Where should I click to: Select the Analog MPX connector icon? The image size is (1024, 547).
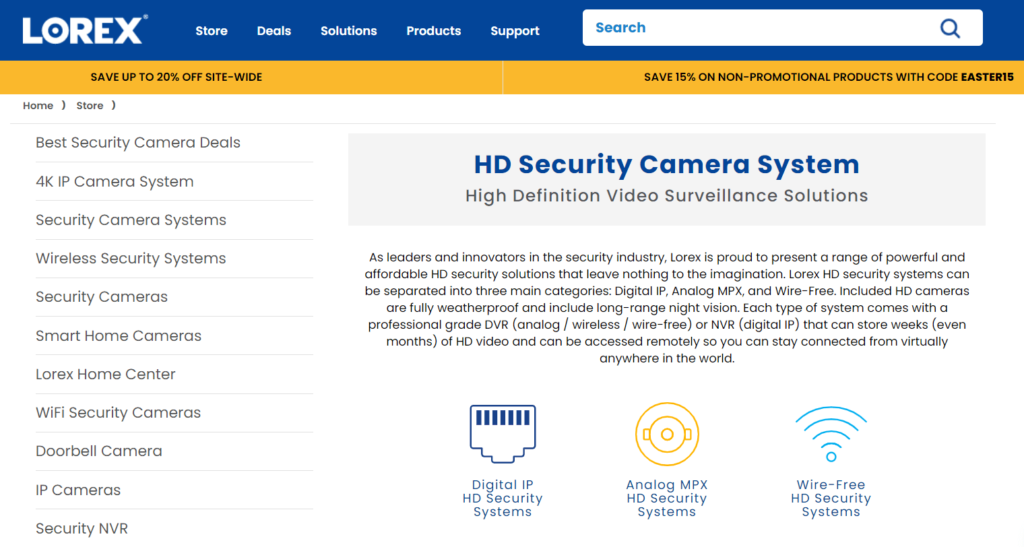[x=666, y=434]
